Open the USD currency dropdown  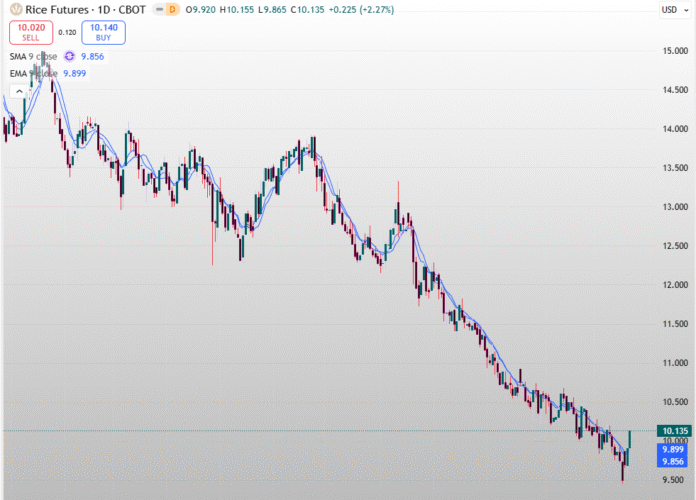point(669,10)
